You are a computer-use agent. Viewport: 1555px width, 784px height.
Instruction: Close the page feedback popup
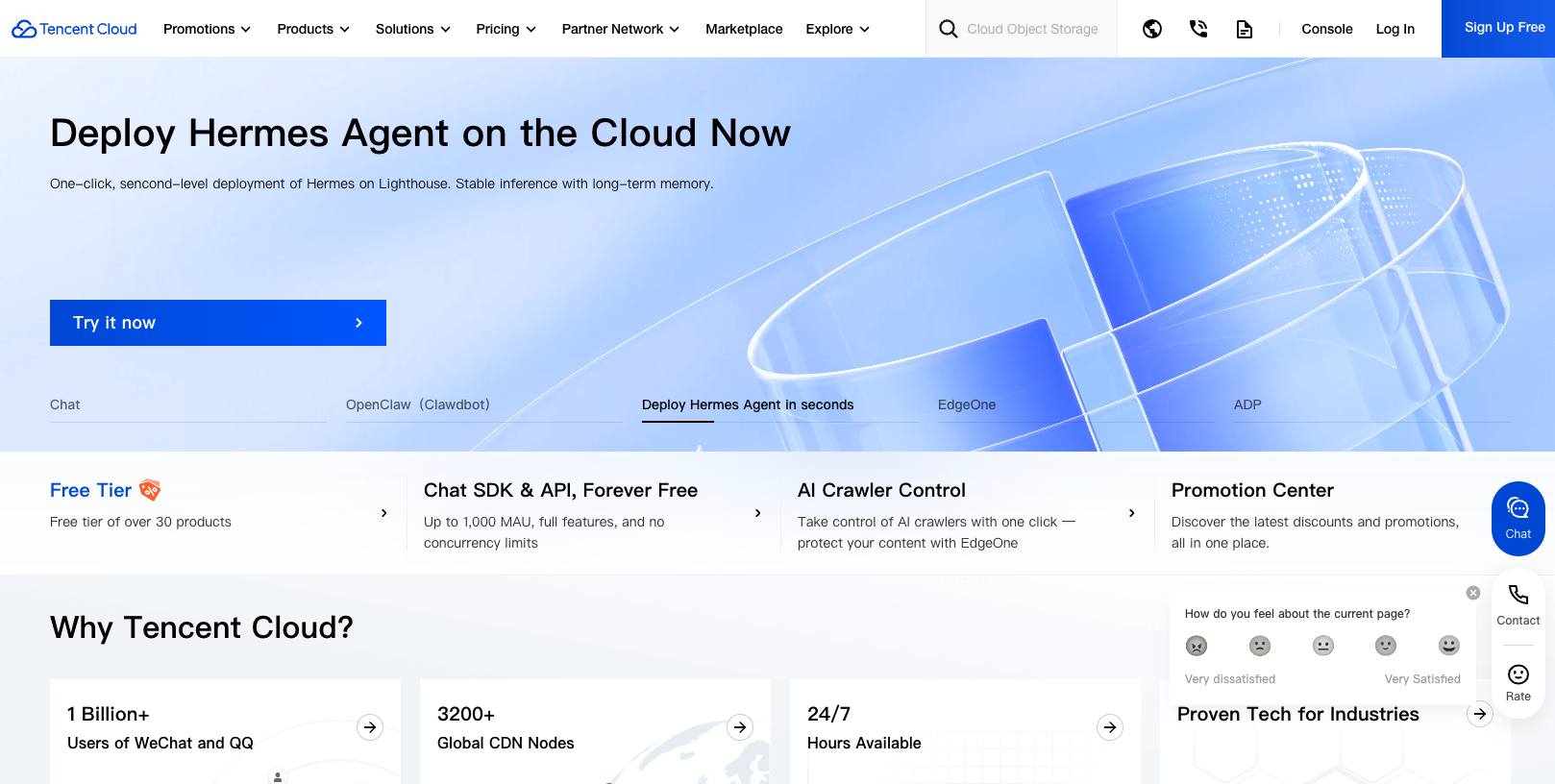coord(1473,593)
